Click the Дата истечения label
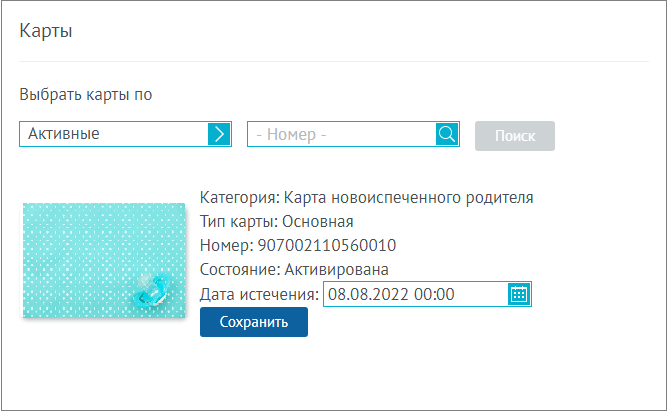This screenshot has width=667, height=412. coord(259,294)
